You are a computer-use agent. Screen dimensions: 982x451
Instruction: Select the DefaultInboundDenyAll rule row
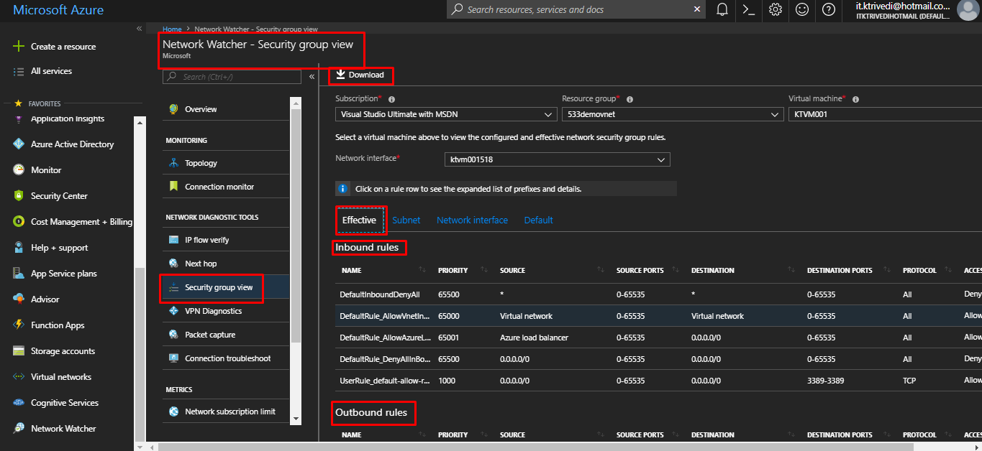(x=380, y=296)
